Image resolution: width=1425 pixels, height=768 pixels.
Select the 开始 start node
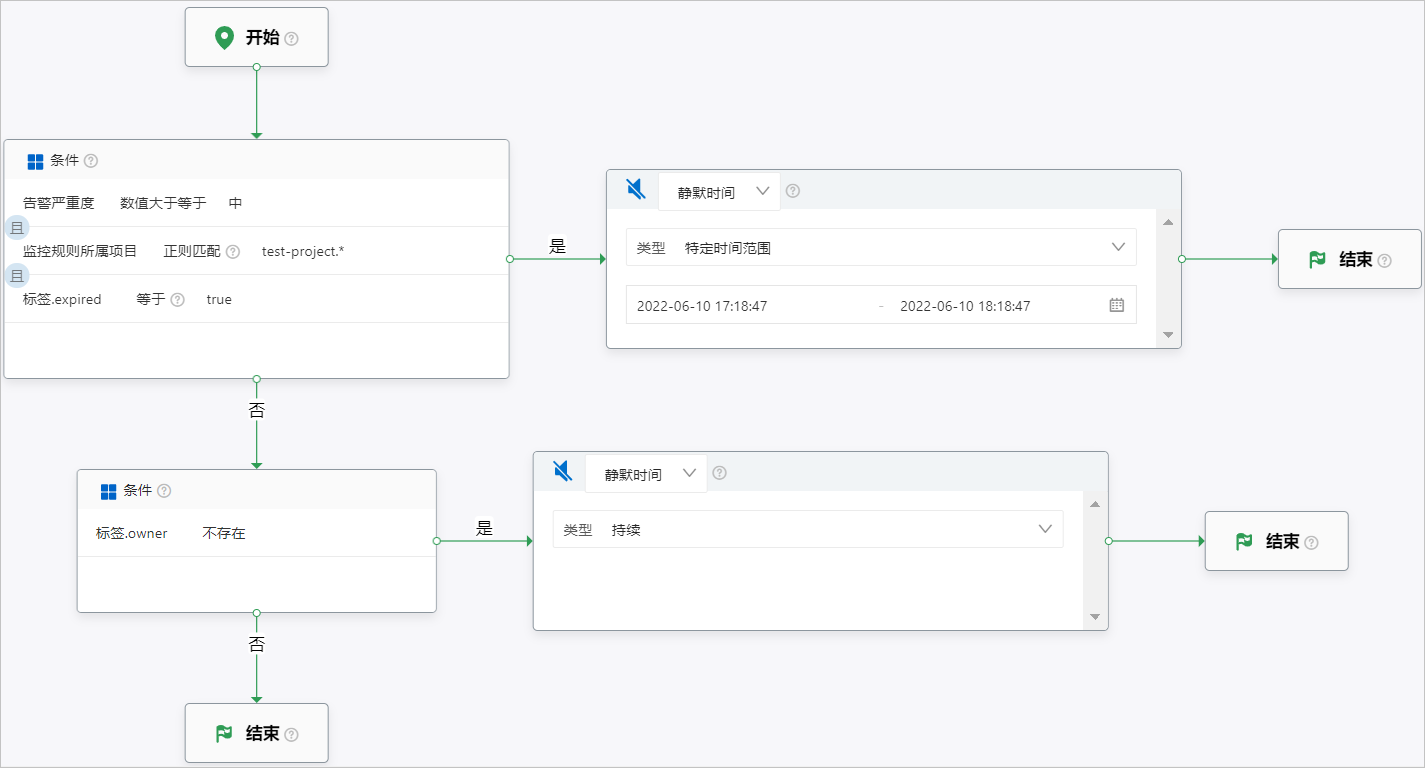click(257, 37)
